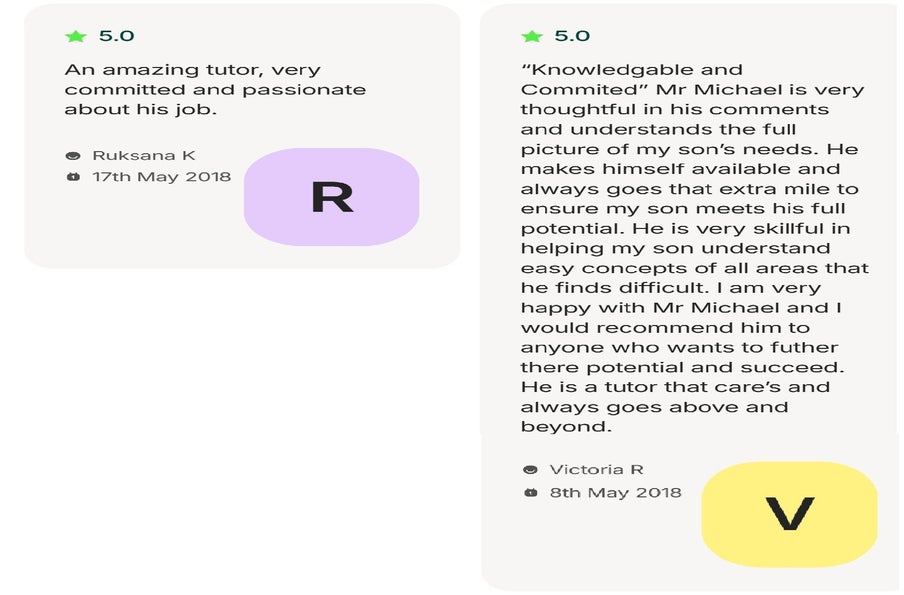The height and width of the screenshot is (595, 904).
Task: Click the quoted title "Knowledgable and Commited"
Action: [x=631, y=79]
